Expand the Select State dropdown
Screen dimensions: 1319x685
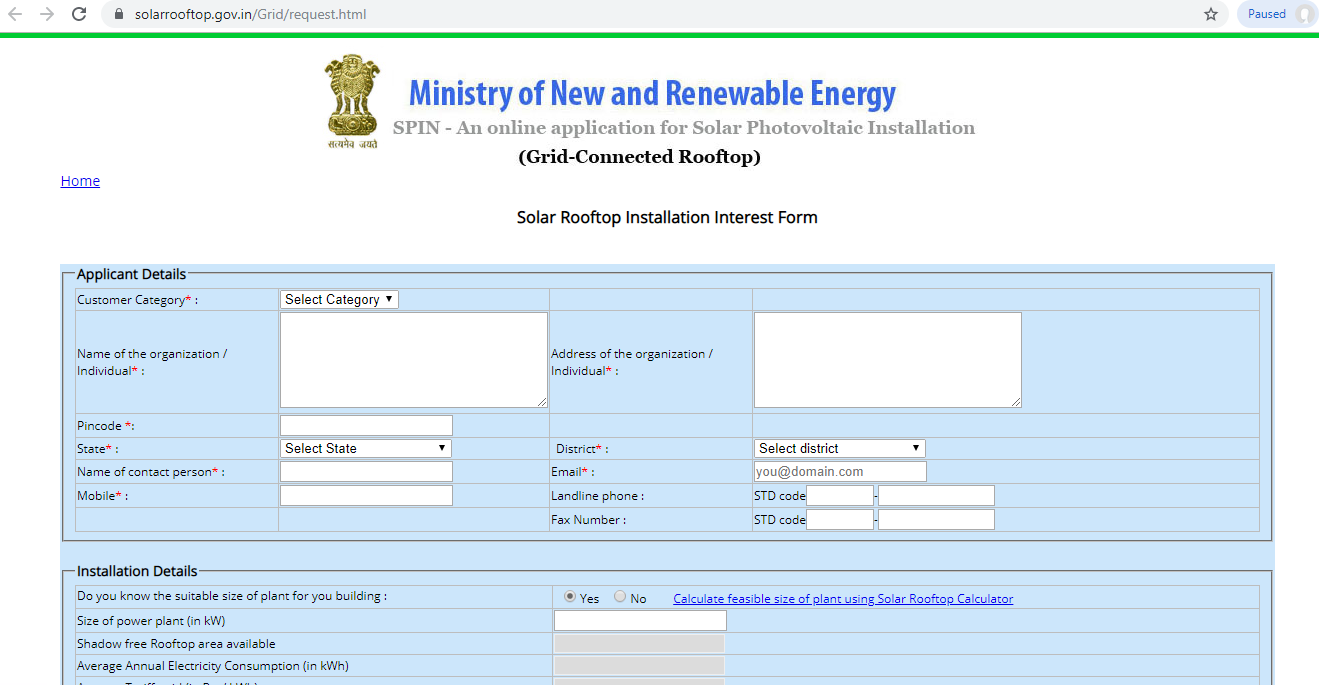366,448
